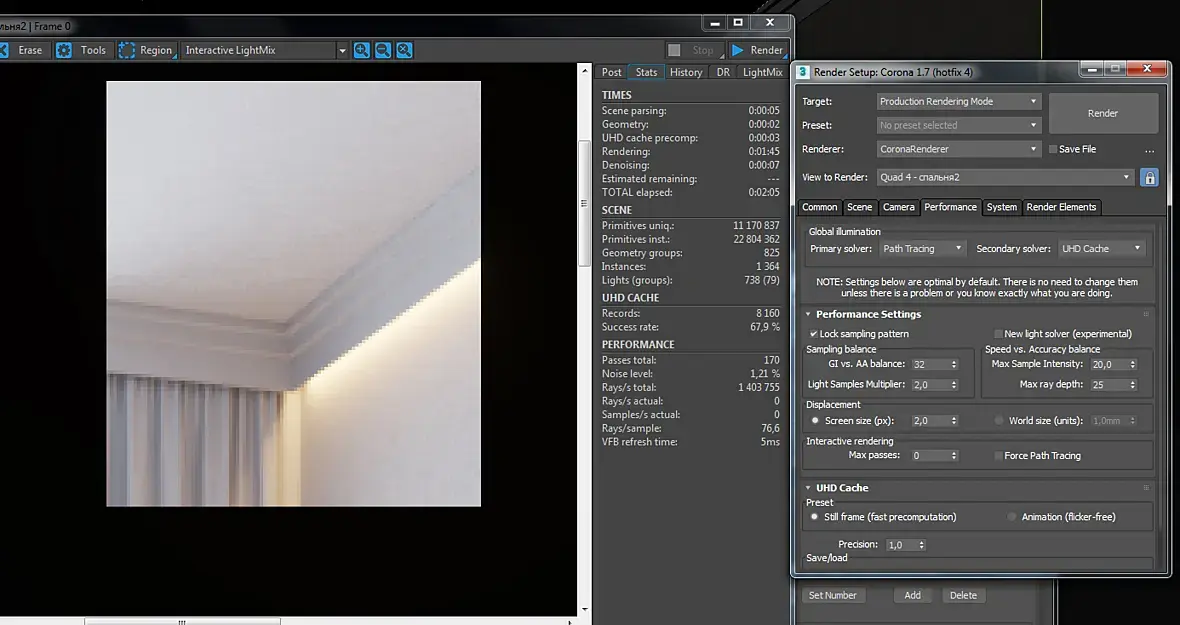1180x625 pixels.
Task: Toggle the view lock padlock icon
Action: pos(1148,177)
